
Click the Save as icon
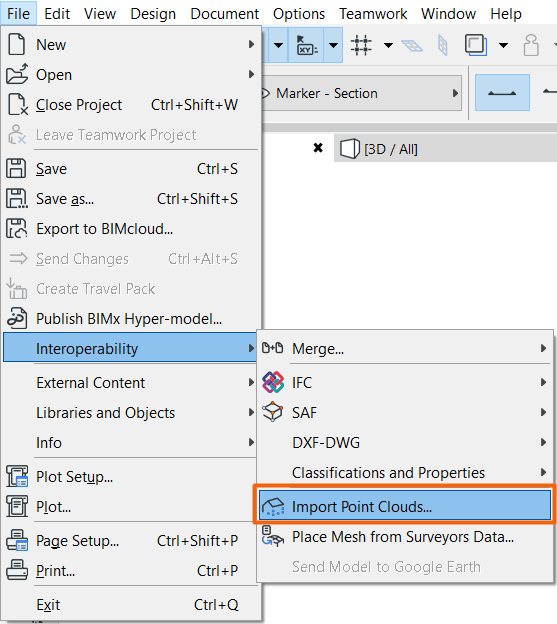[17, 199]
